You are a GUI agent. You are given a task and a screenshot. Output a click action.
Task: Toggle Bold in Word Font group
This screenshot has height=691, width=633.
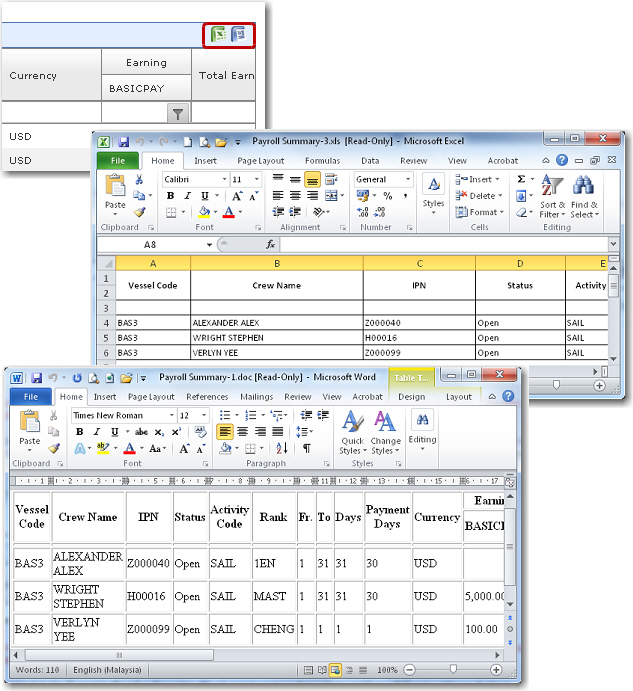[79, 432]
